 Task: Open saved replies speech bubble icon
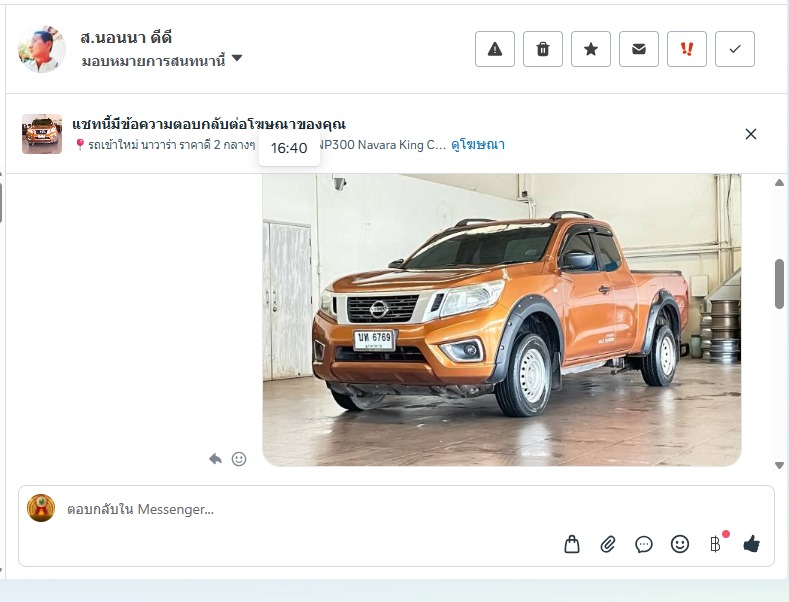[644, 544]
